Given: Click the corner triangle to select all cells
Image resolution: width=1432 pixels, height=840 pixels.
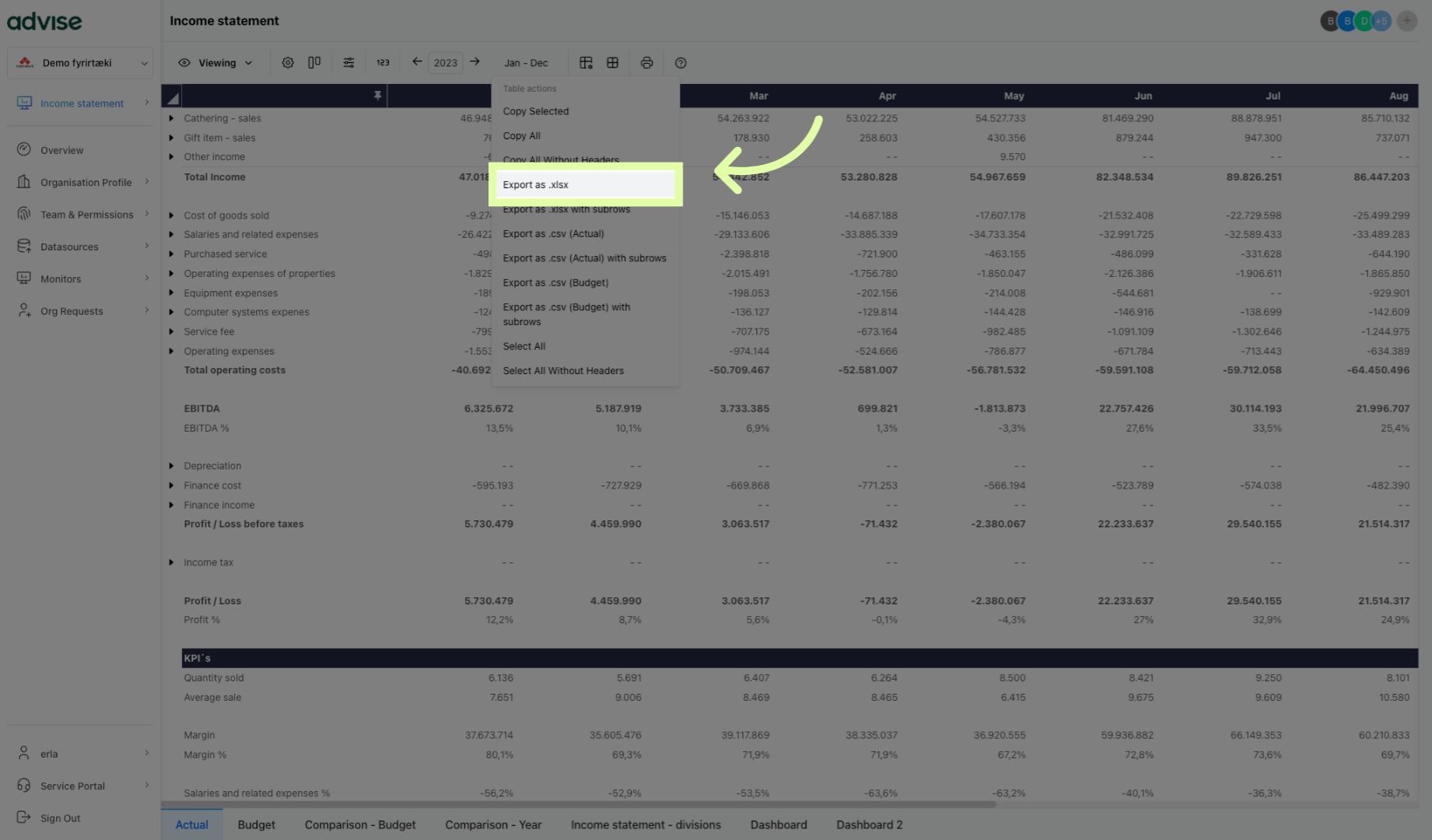Looking at the screenshot, I should coord(172,96).
